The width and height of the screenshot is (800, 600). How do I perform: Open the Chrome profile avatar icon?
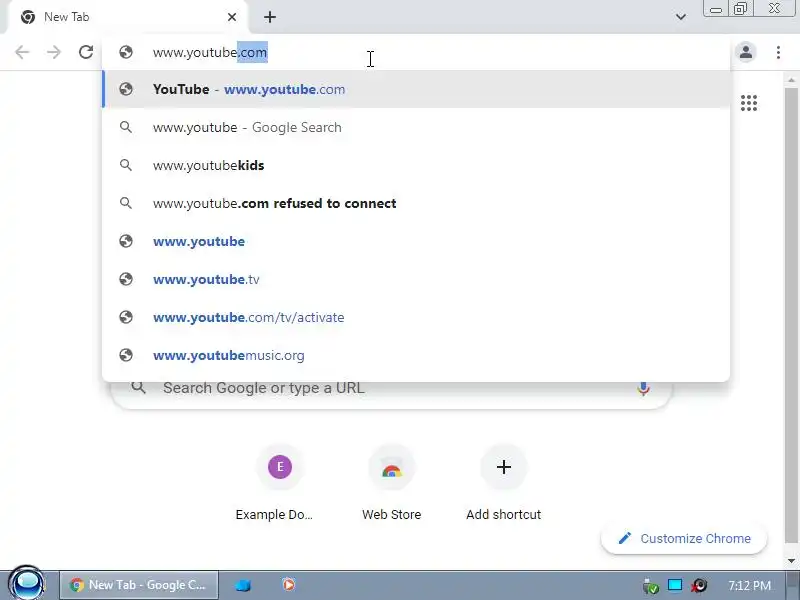(x=745, y=52)
